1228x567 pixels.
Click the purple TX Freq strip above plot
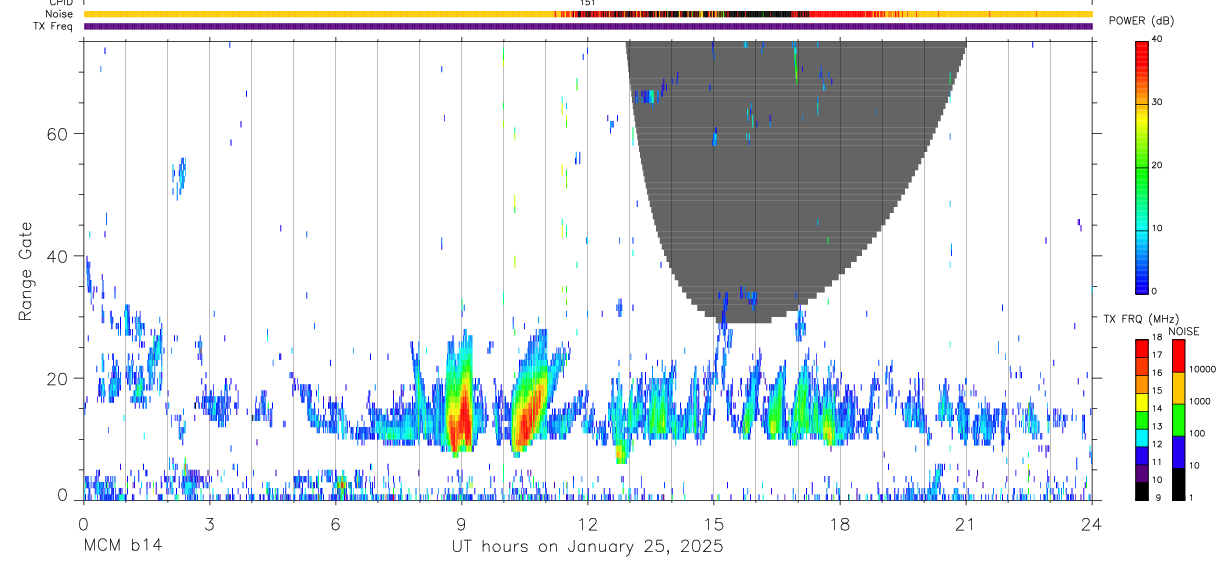pyautogui.click(x=588, y=26)
